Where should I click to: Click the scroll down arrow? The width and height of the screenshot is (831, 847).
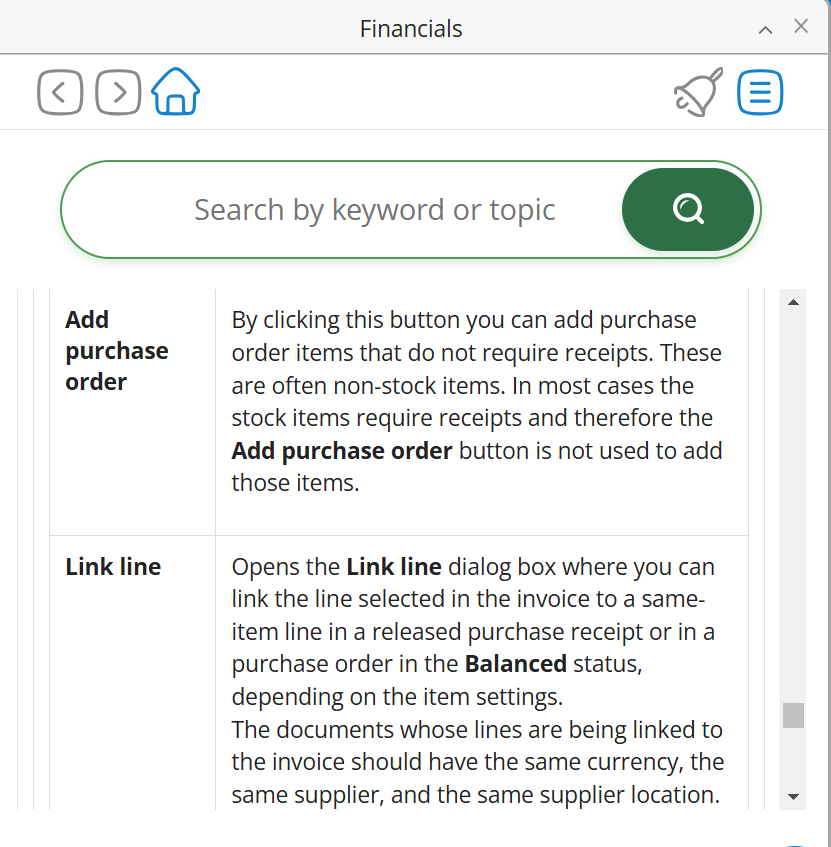793,796
